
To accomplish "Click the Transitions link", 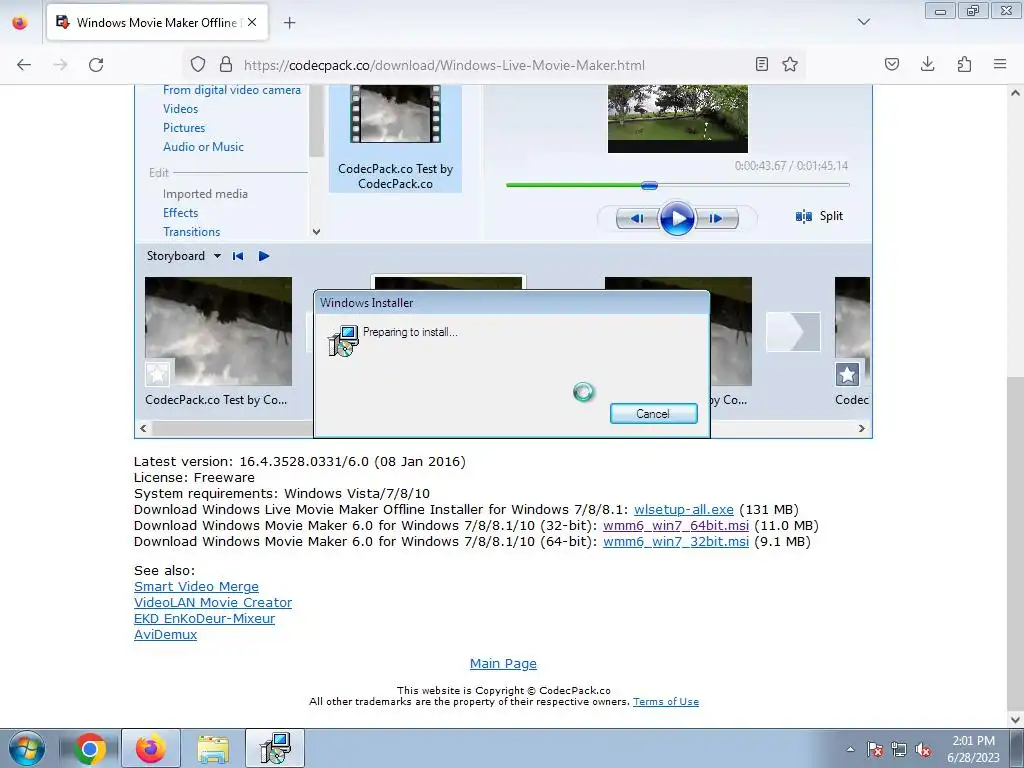I will click(x=191, y=232).
